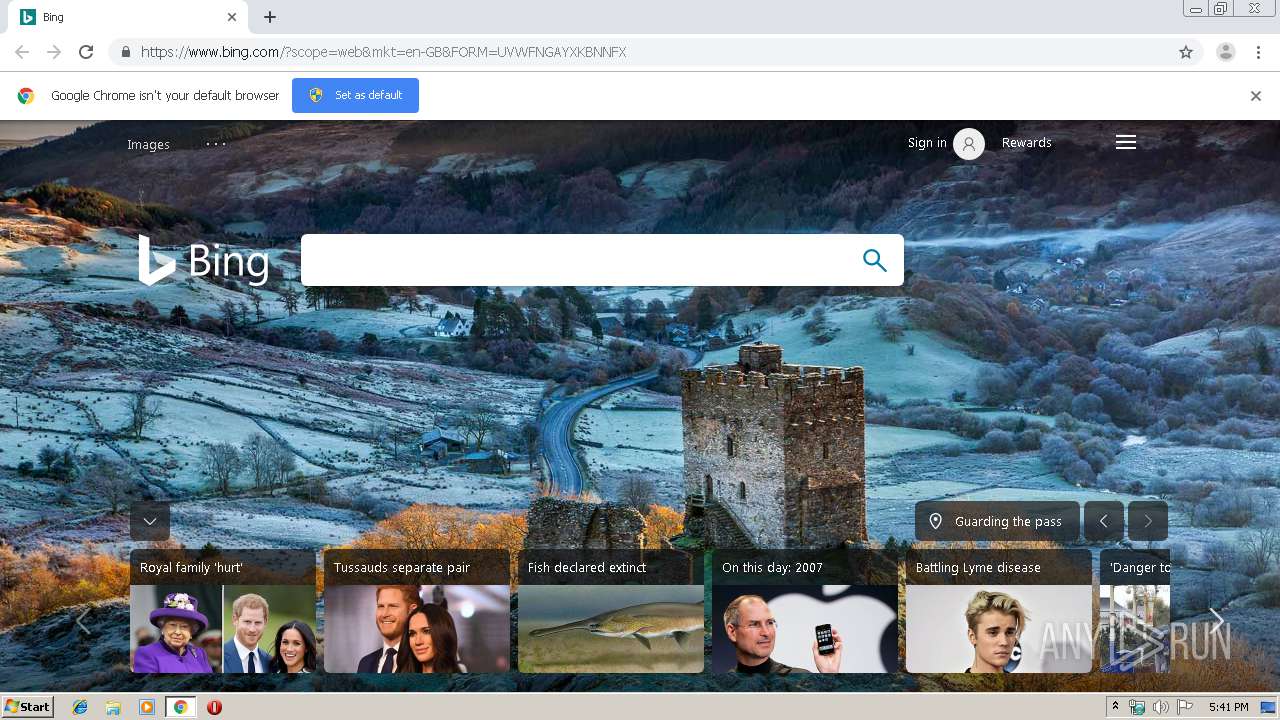Click Sign in on Bing

927,143
